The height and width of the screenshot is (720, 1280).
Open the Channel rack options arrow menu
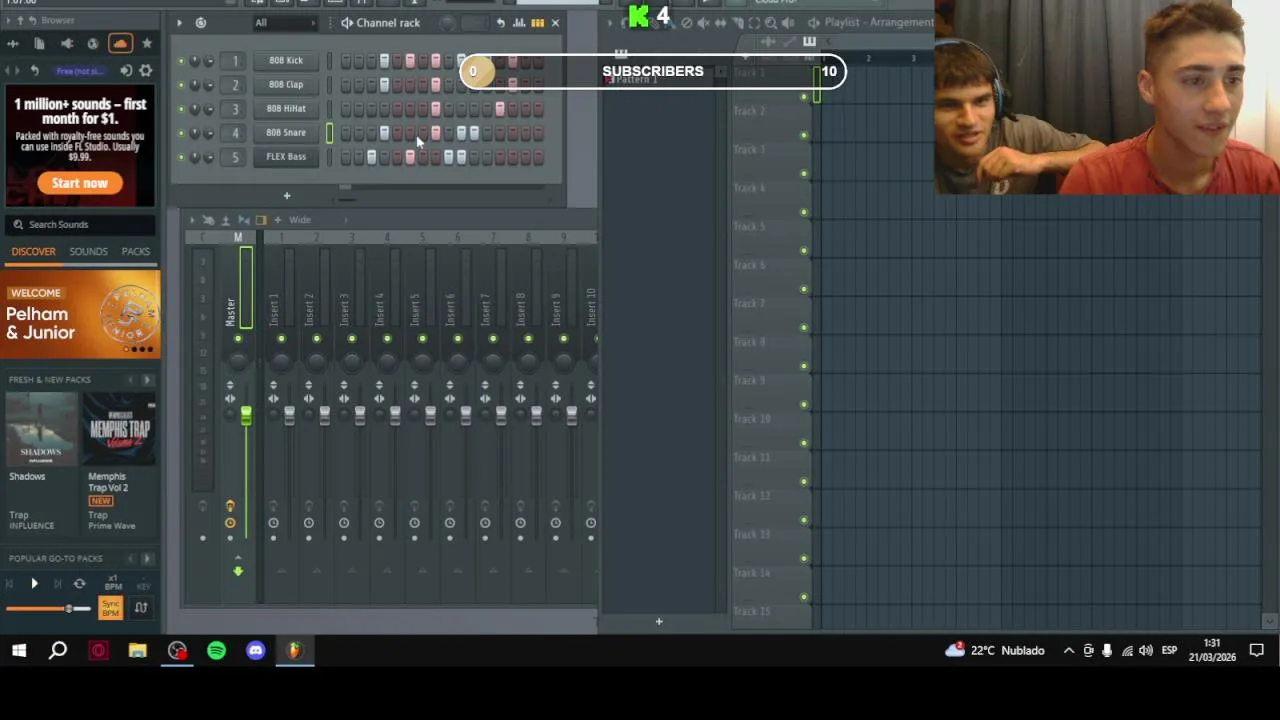tap(179, 23)
